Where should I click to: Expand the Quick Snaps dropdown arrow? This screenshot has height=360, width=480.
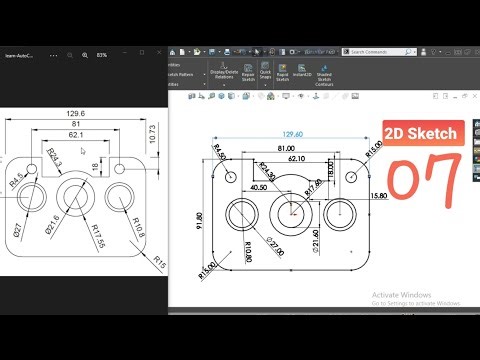265,85
